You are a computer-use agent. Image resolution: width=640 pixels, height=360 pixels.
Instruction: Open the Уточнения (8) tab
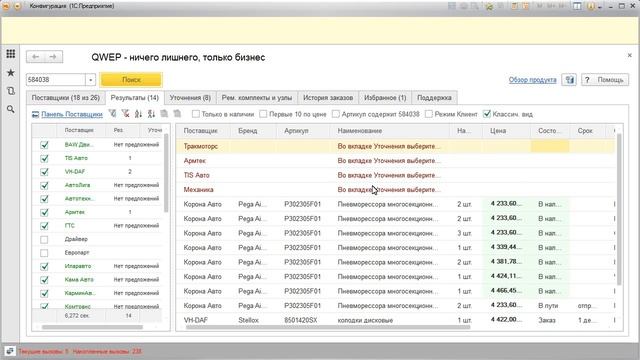(x=190, y=98)
